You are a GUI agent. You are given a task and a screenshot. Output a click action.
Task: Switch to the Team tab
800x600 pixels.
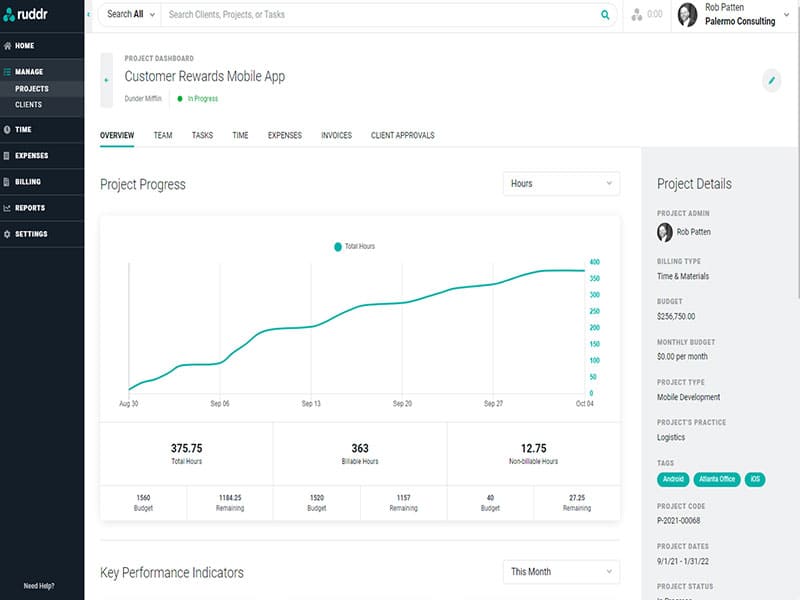(163, 135)
